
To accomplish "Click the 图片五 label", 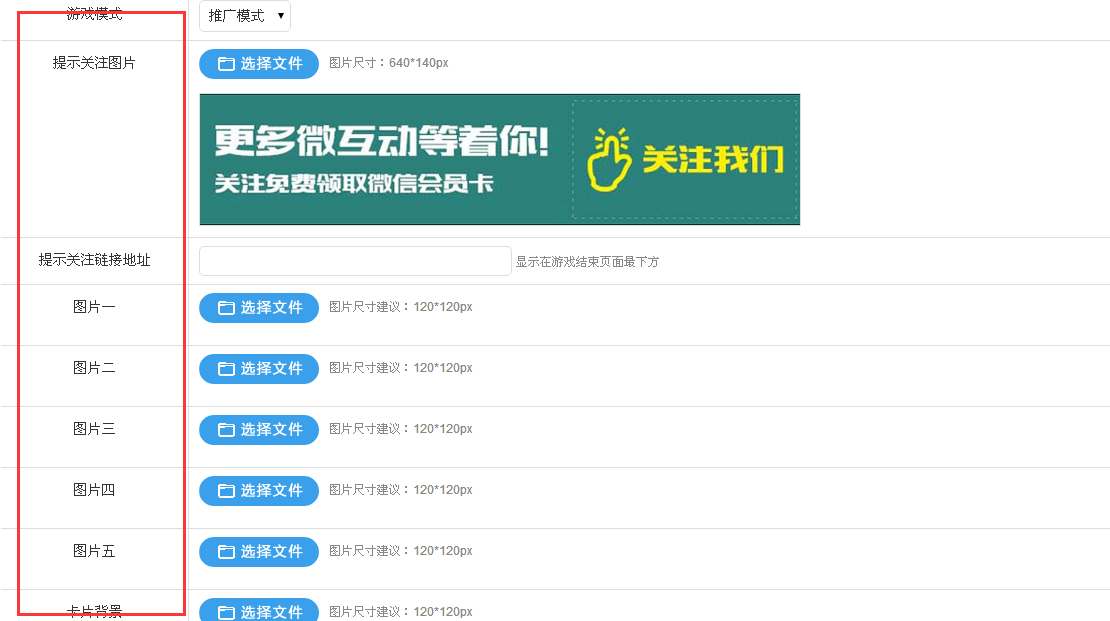I will 94,551.
